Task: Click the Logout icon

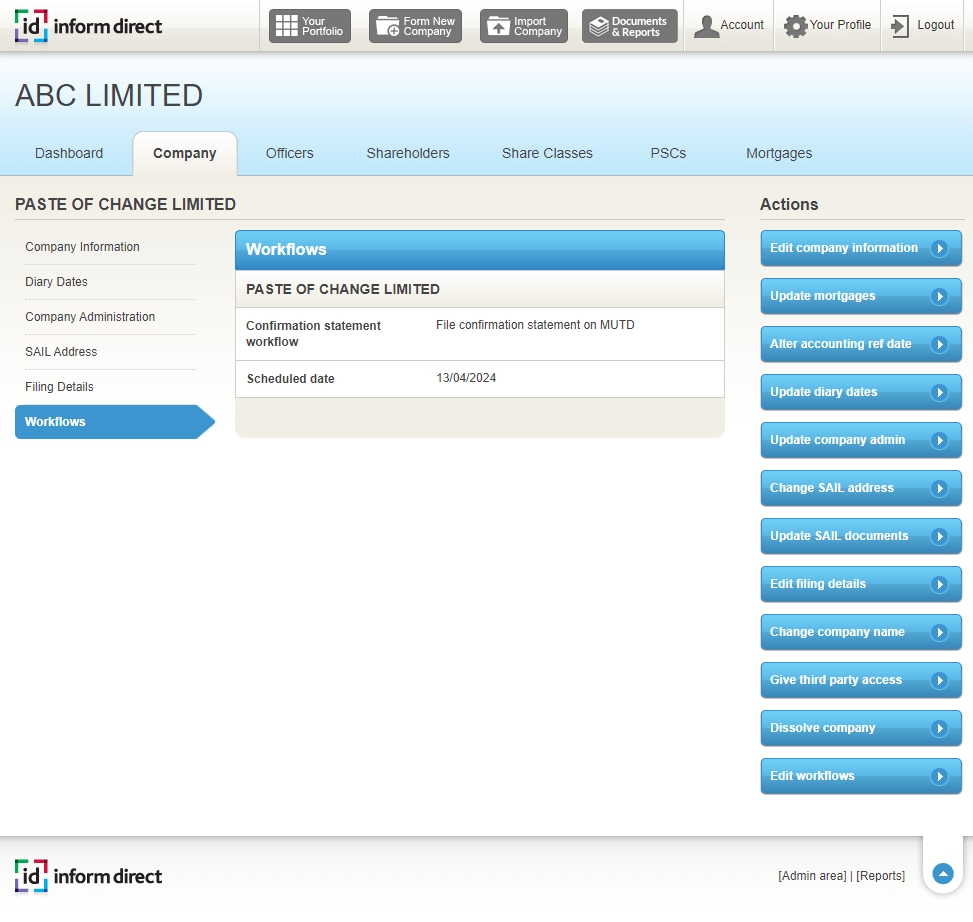Action: pos(900,26)
